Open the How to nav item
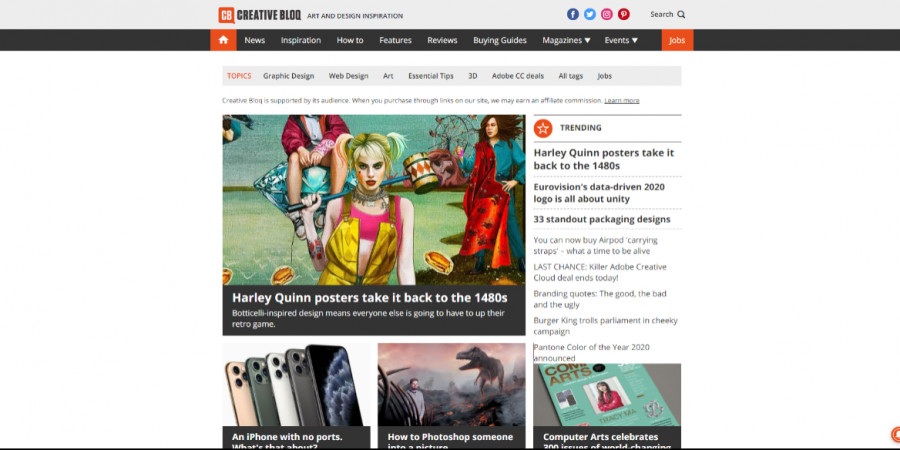This screenshot has width=900, height=450. [350, 40]
